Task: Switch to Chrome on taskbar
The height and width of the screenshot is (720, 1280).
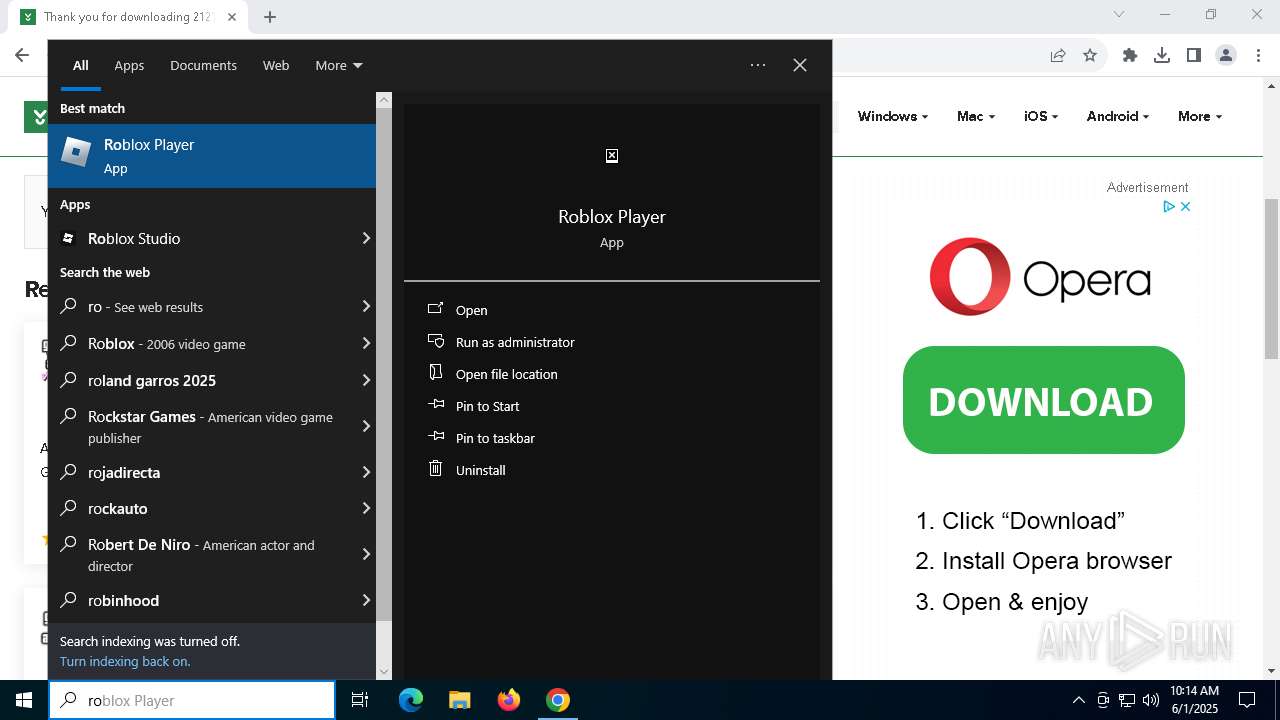Action: [x=558, y=700]
